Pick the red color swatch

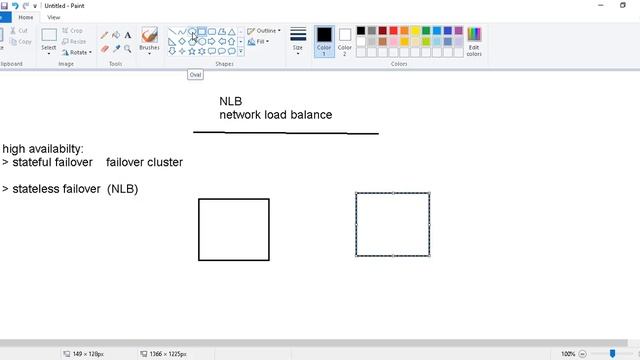click(x=393, y=31)
